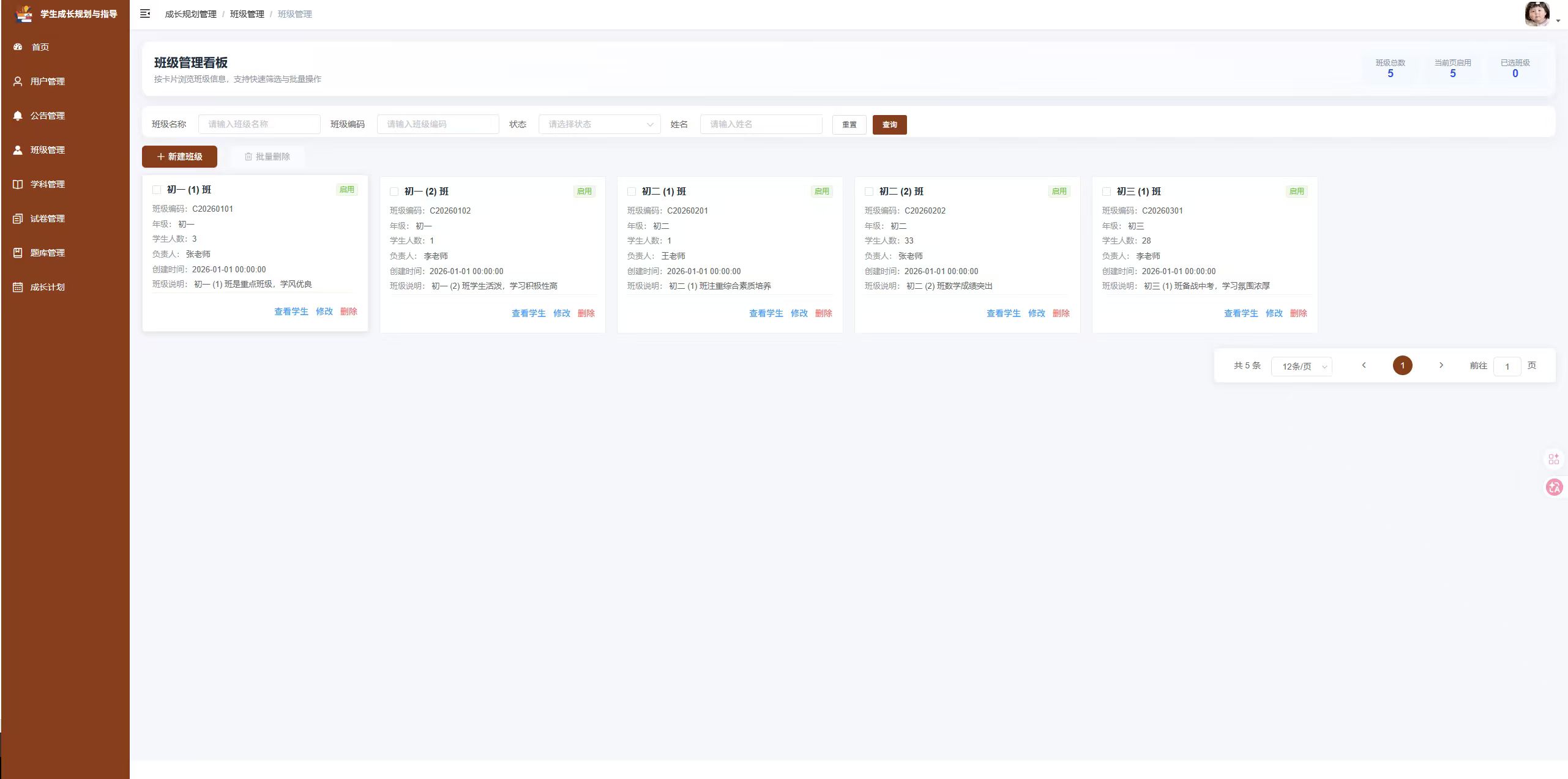Click the 首页 dashboard icon

pyautogui.click(x=18, y=47)
